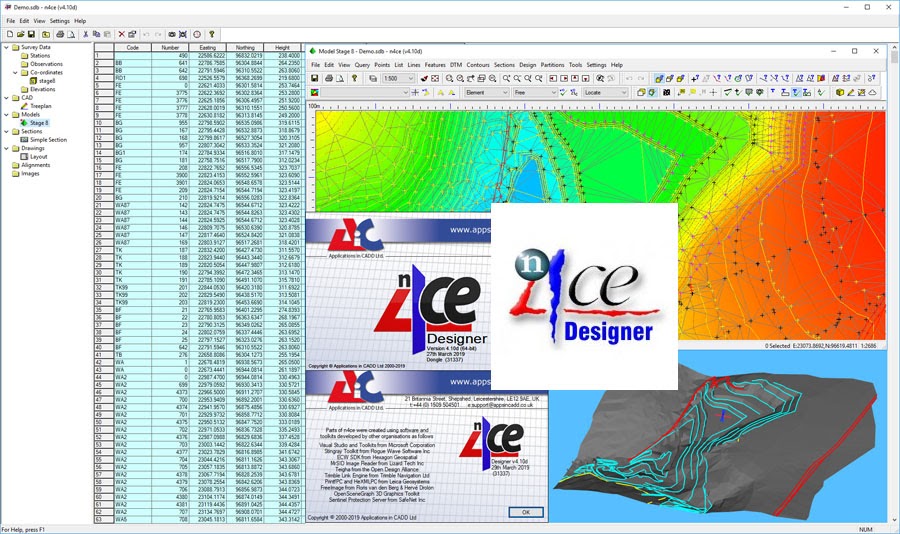900x534 pixels.
Task: Click the scissors Cut icon
Action: coord(86,34)
